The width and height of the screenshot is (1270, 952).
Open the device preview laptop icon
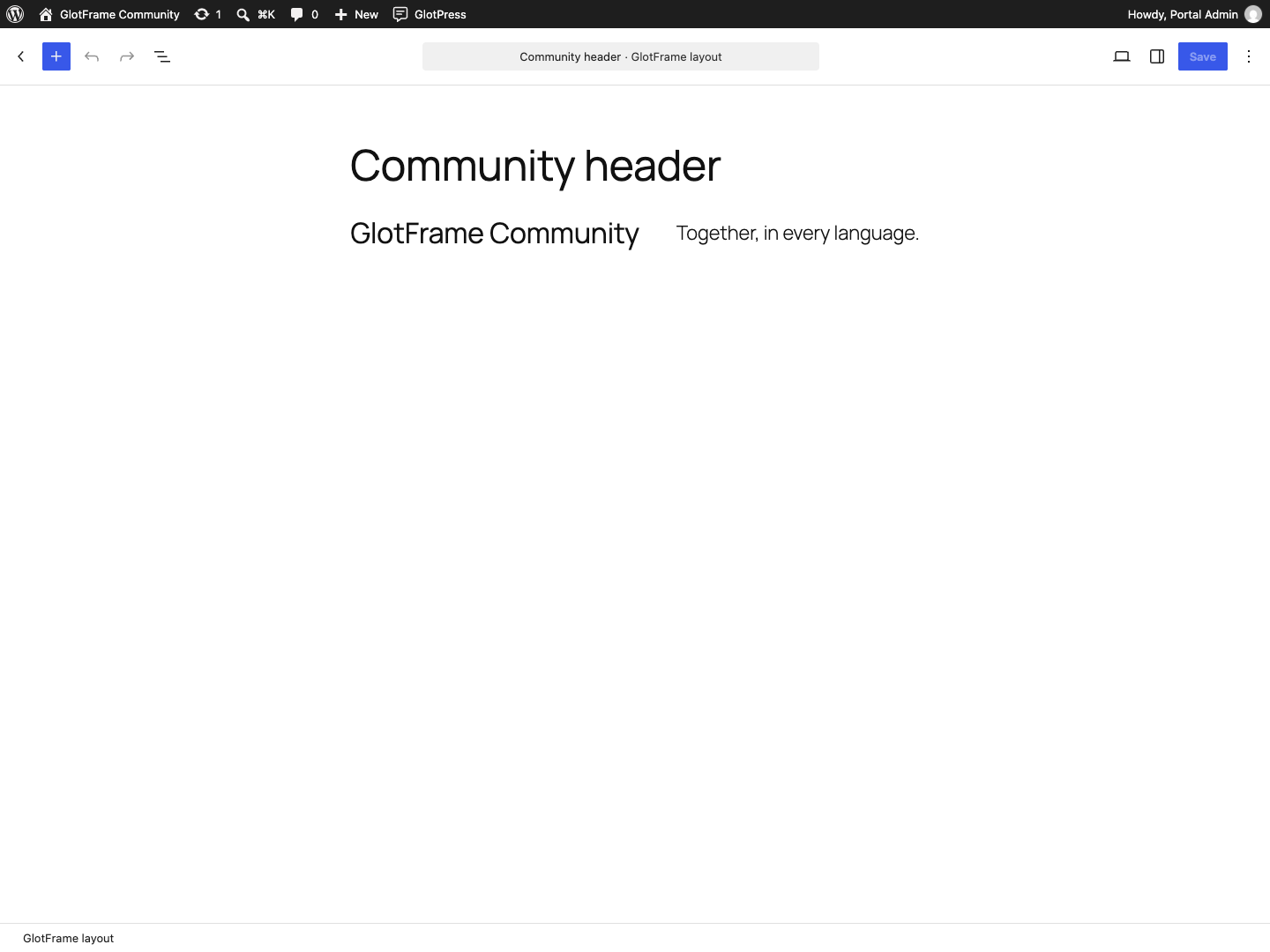coord(1122,56)
